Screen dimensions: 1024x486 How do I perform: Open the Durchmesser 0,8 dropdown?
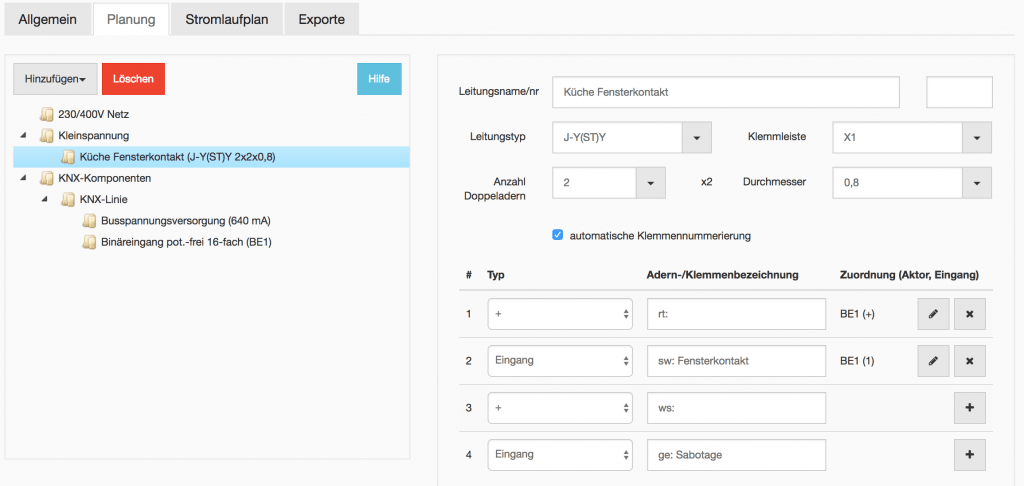[x=977, y=183]
